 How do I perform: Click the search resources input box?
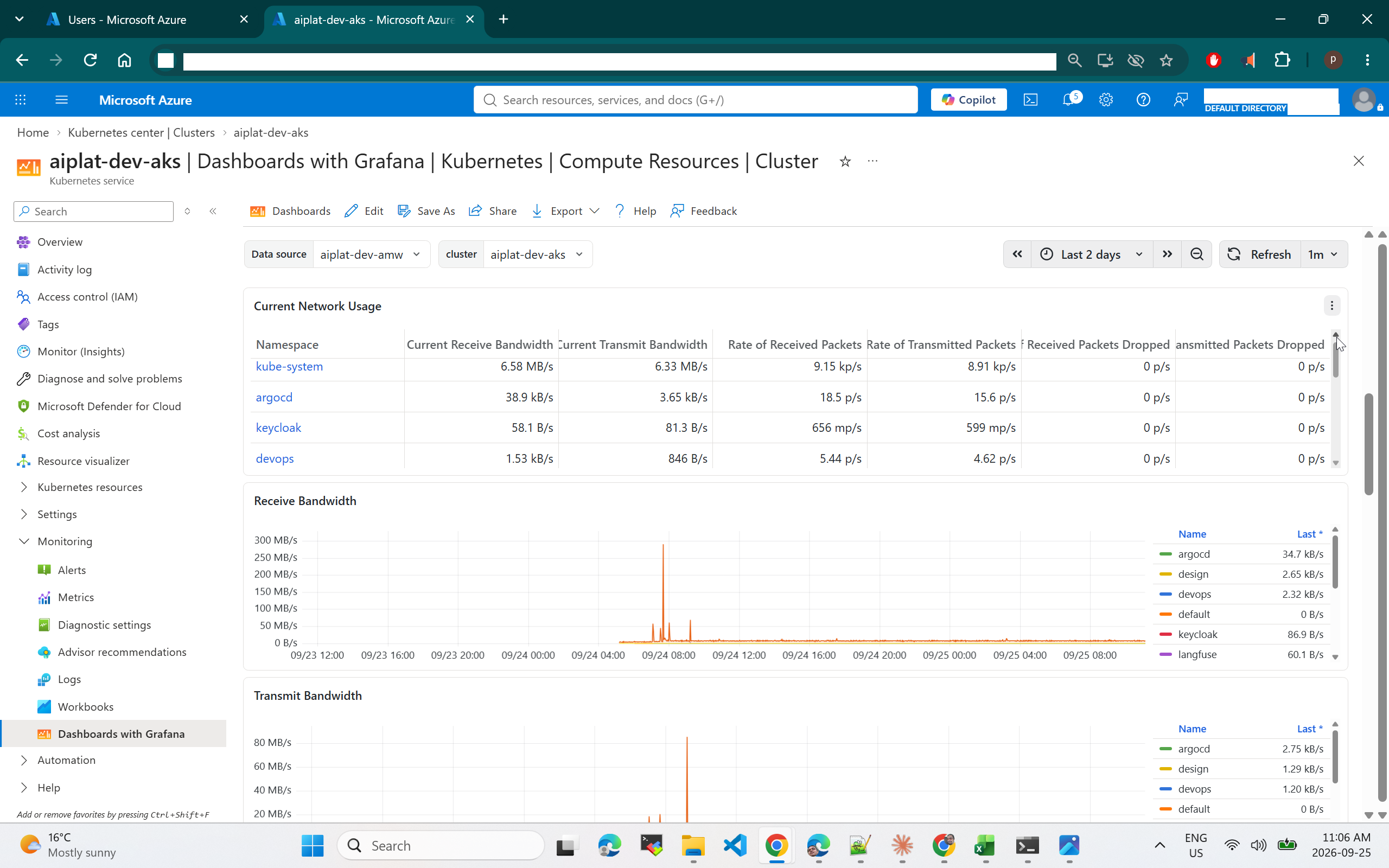(696, 100)
